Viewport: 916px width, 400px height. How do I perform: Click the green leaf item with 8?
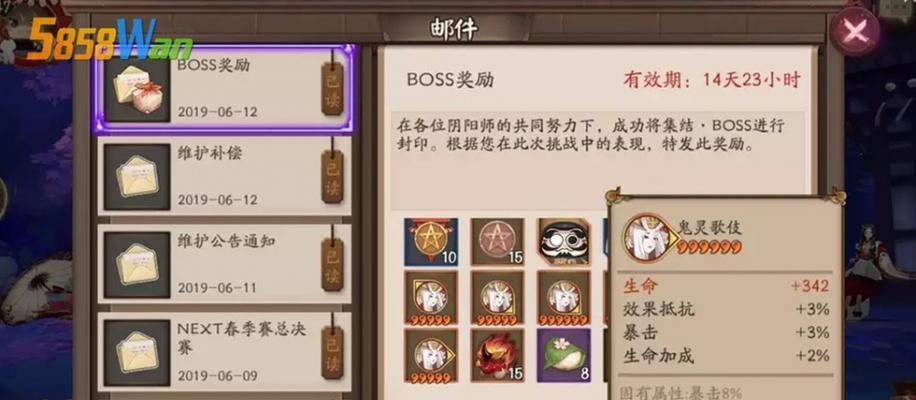pyautogui.click(x=564, y=356)
